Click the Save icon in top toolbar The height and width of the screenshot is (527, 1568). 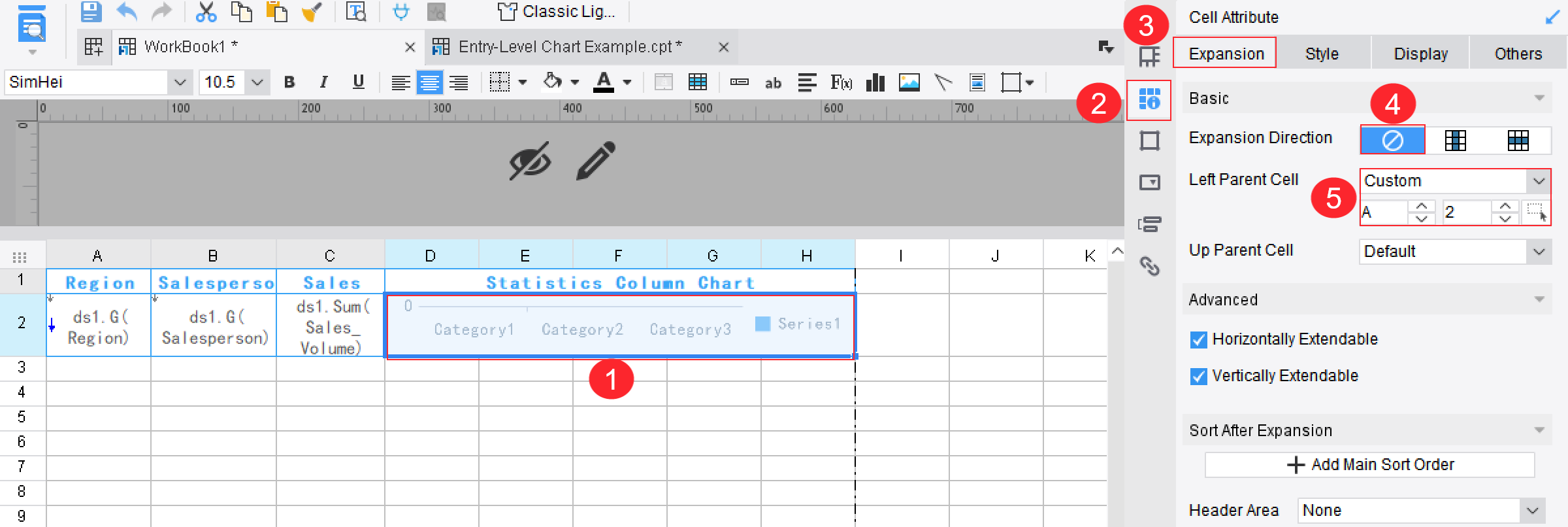(91, 12)
